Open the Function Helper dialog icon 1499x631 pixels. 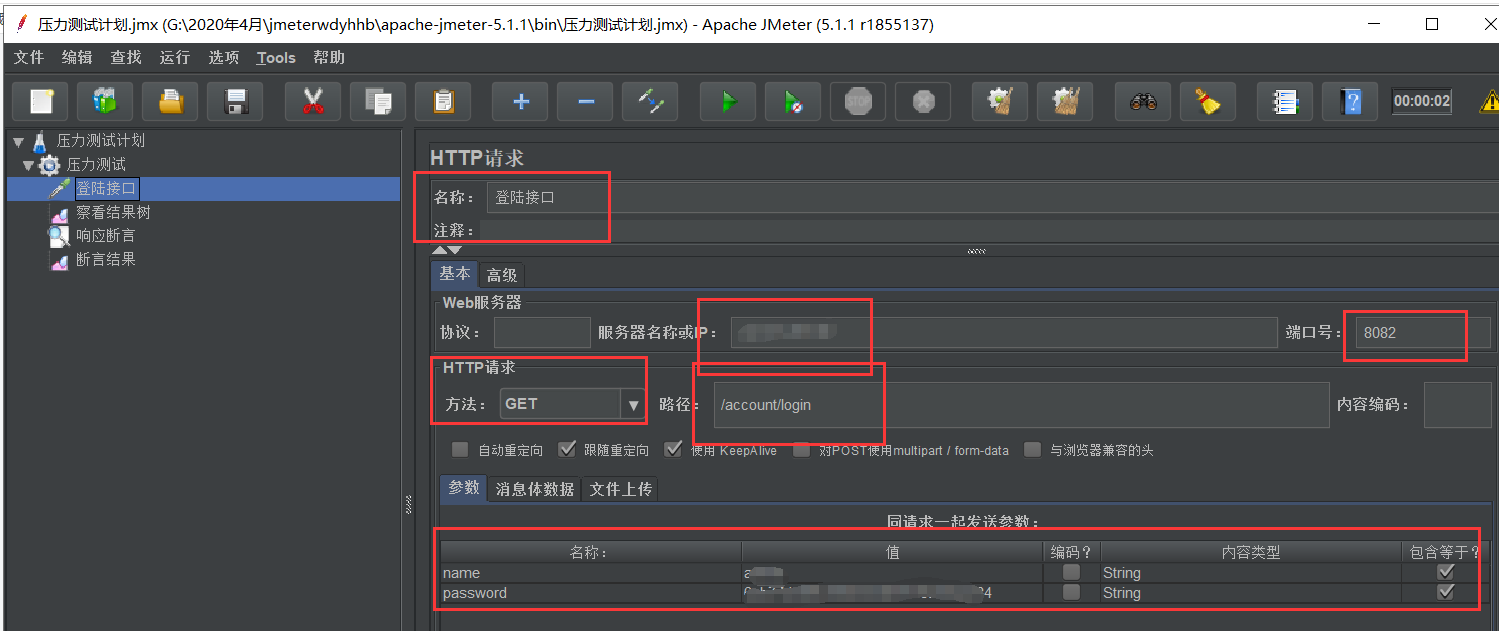1285,101
